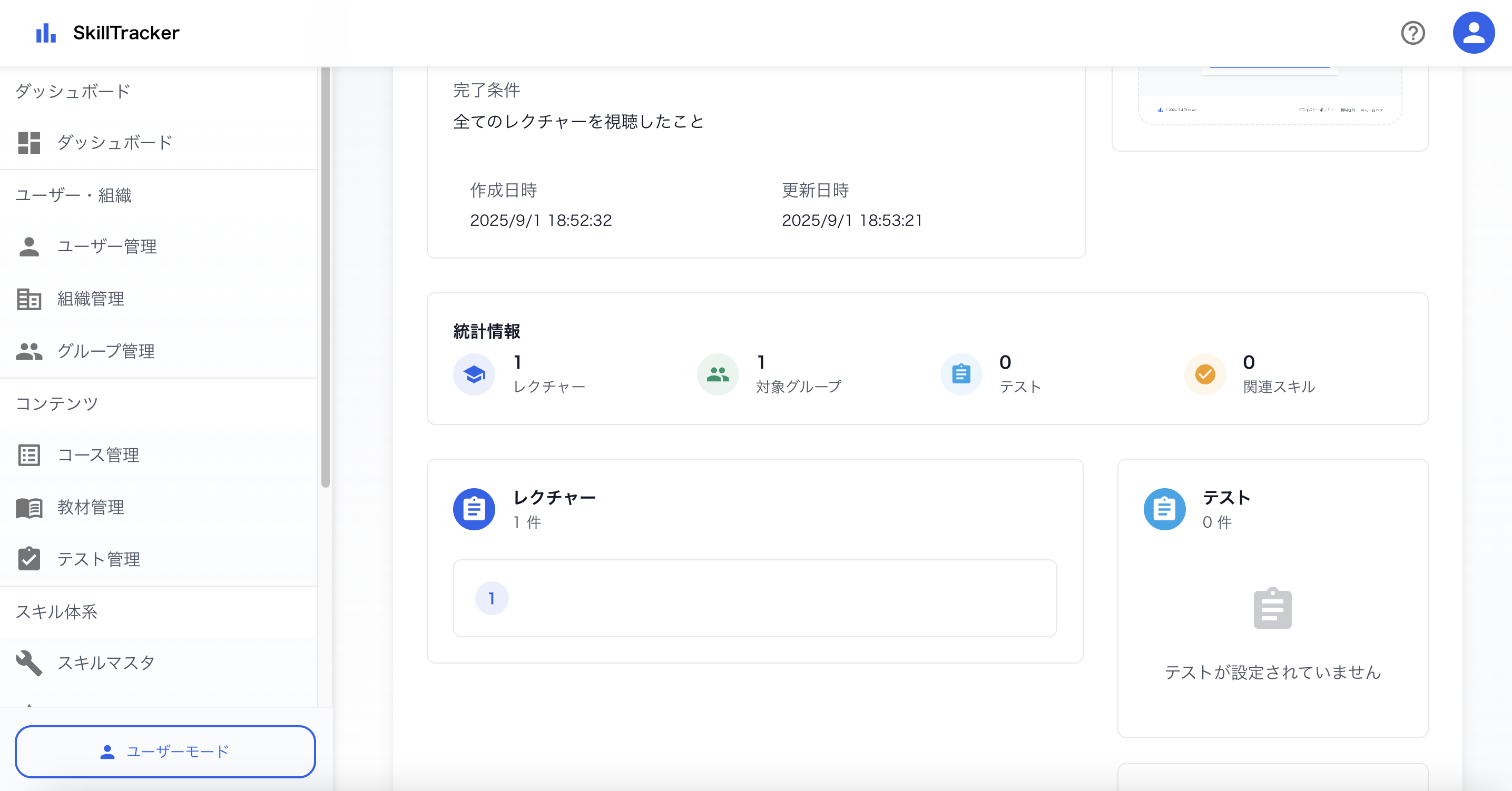
Task: Select the ユーザー管理 person icon
Action: [x=30, y=246]
